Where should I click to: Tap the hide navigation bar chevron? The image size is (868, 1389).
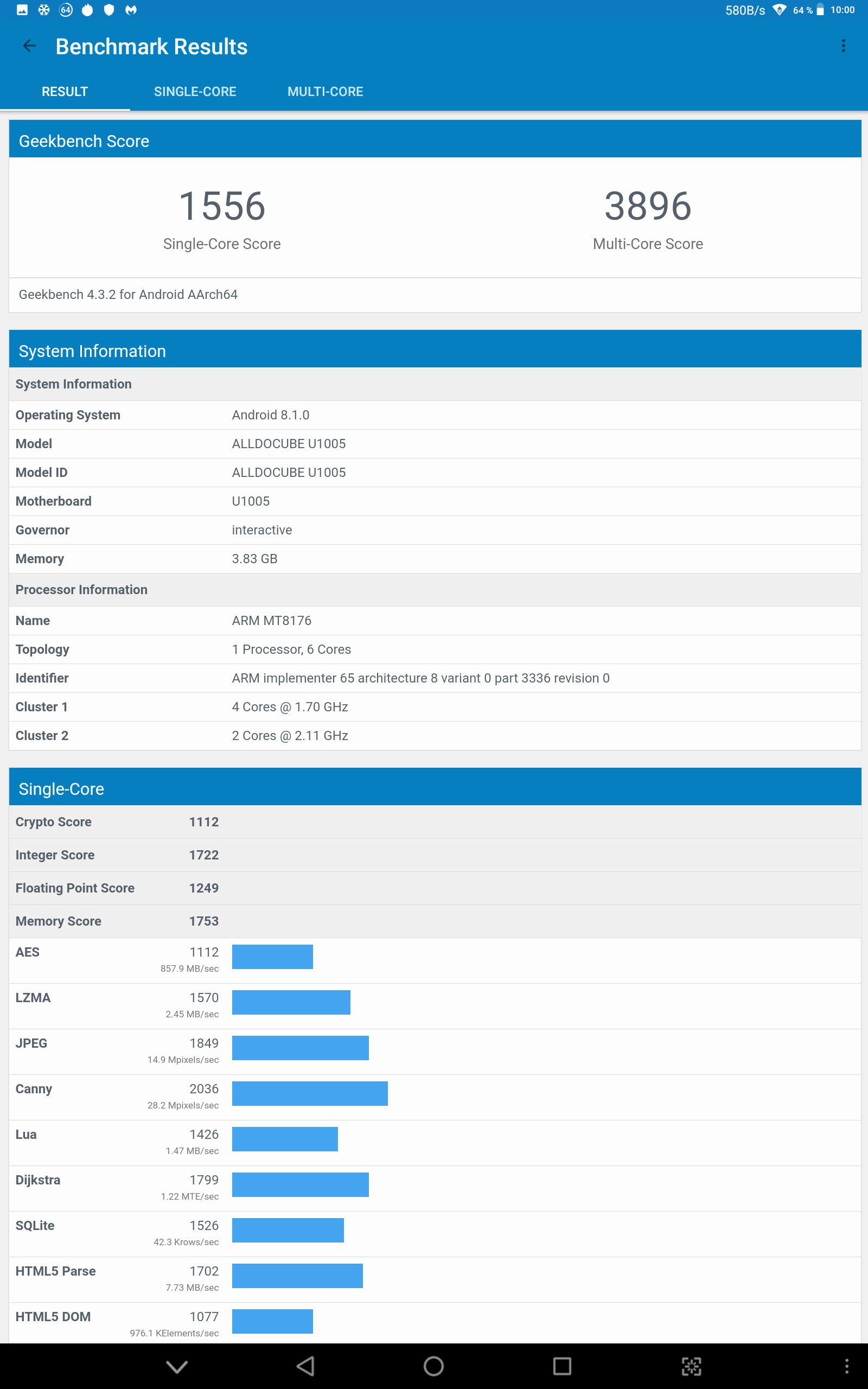[177, 1367]
